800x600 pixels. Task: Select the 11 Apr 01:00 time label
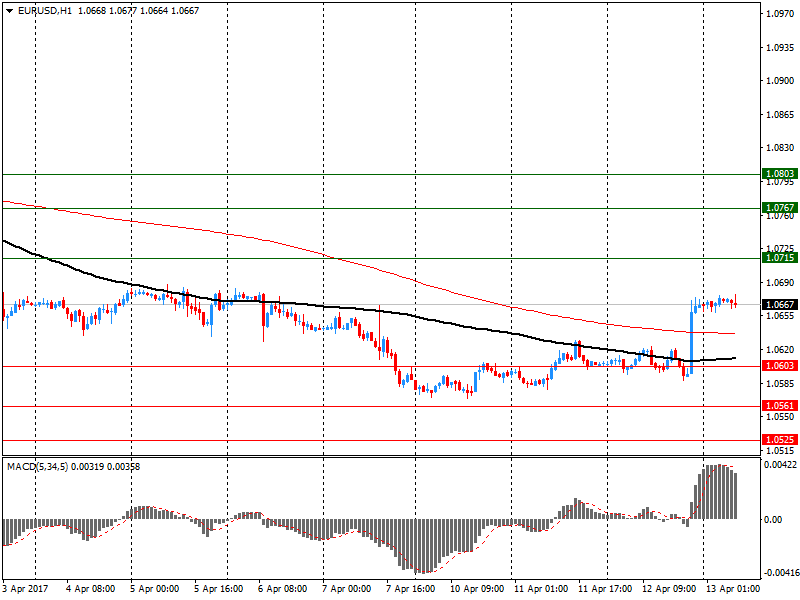pyautogui.click(x=541, y=588)
